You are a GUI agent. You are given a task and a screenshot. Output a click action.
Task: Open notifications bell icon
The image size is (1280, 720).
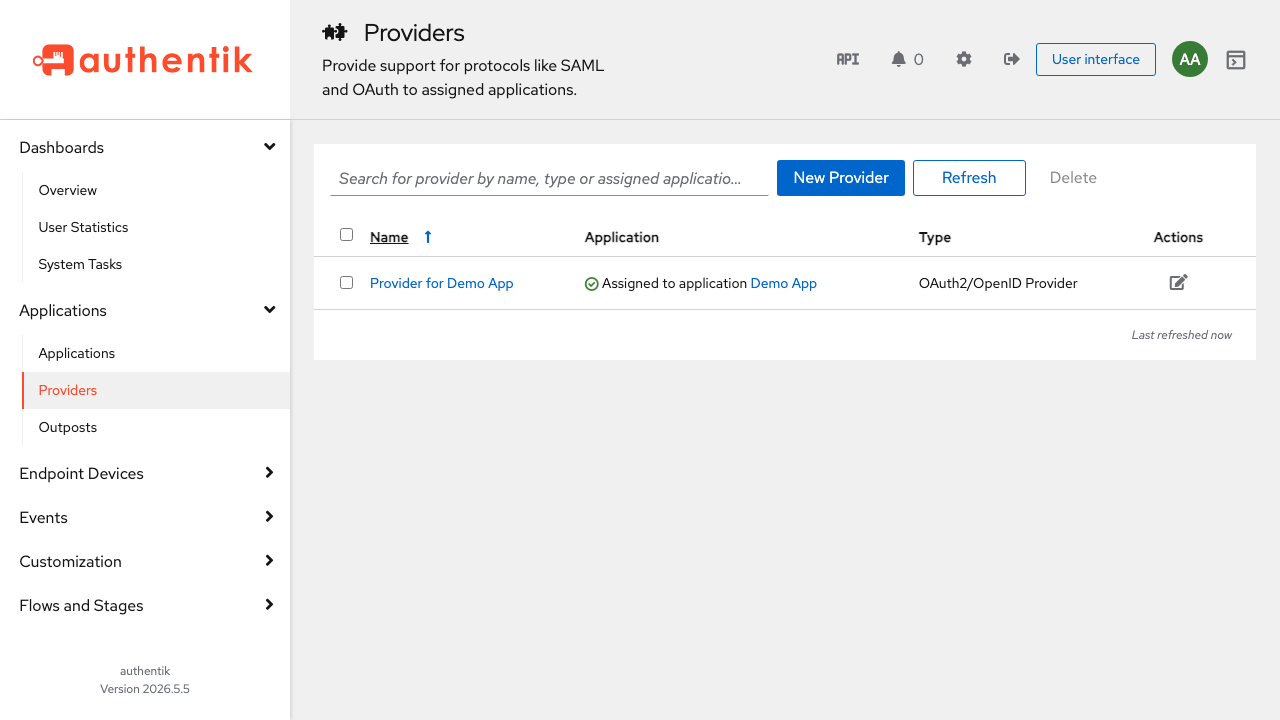point(898,59)
